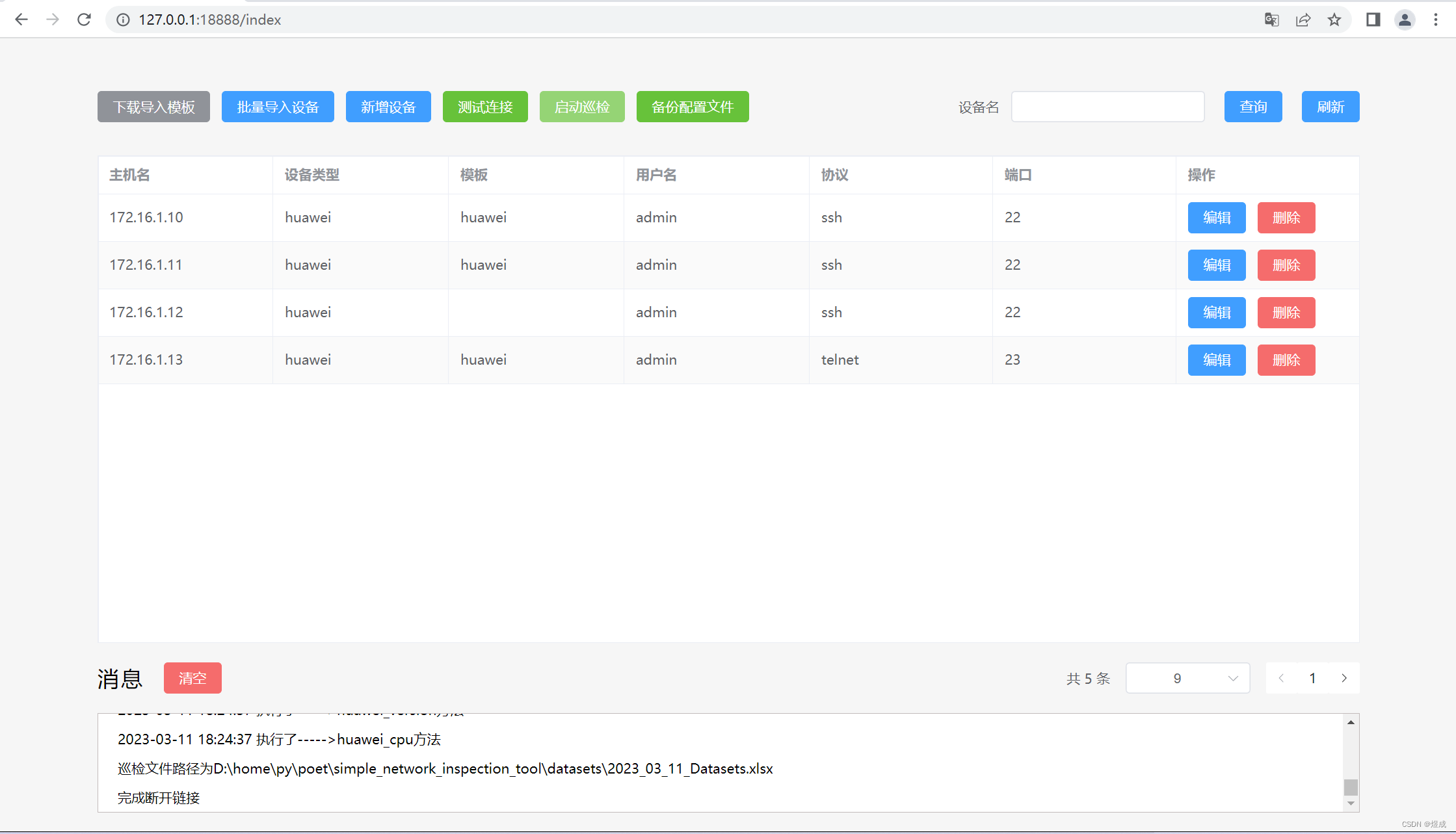Click the site info icon in address bar
The height and width of the screenshot is (834, 1456).
click(x=122, y=20)
